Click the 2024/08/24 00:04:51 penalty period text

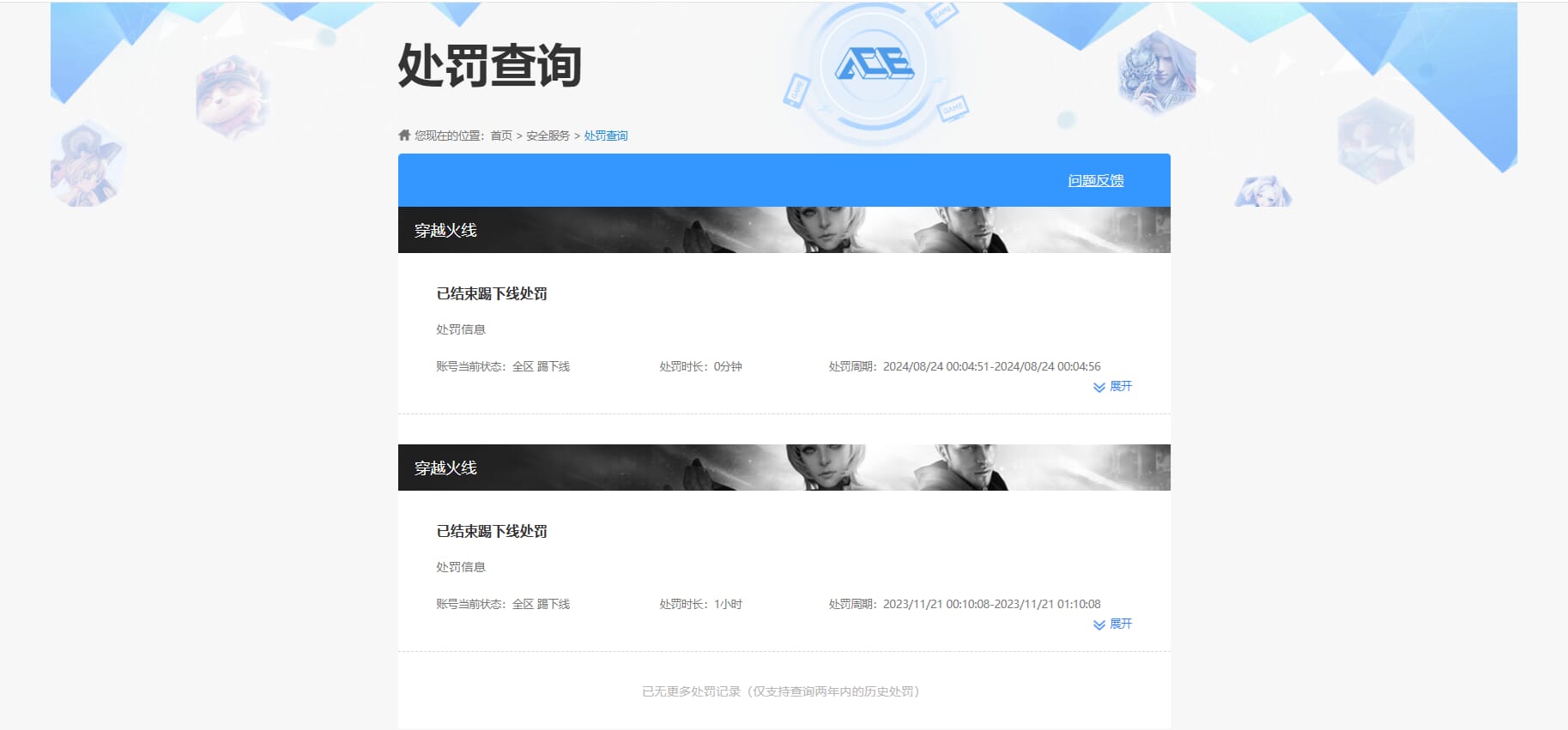(965, 366)
